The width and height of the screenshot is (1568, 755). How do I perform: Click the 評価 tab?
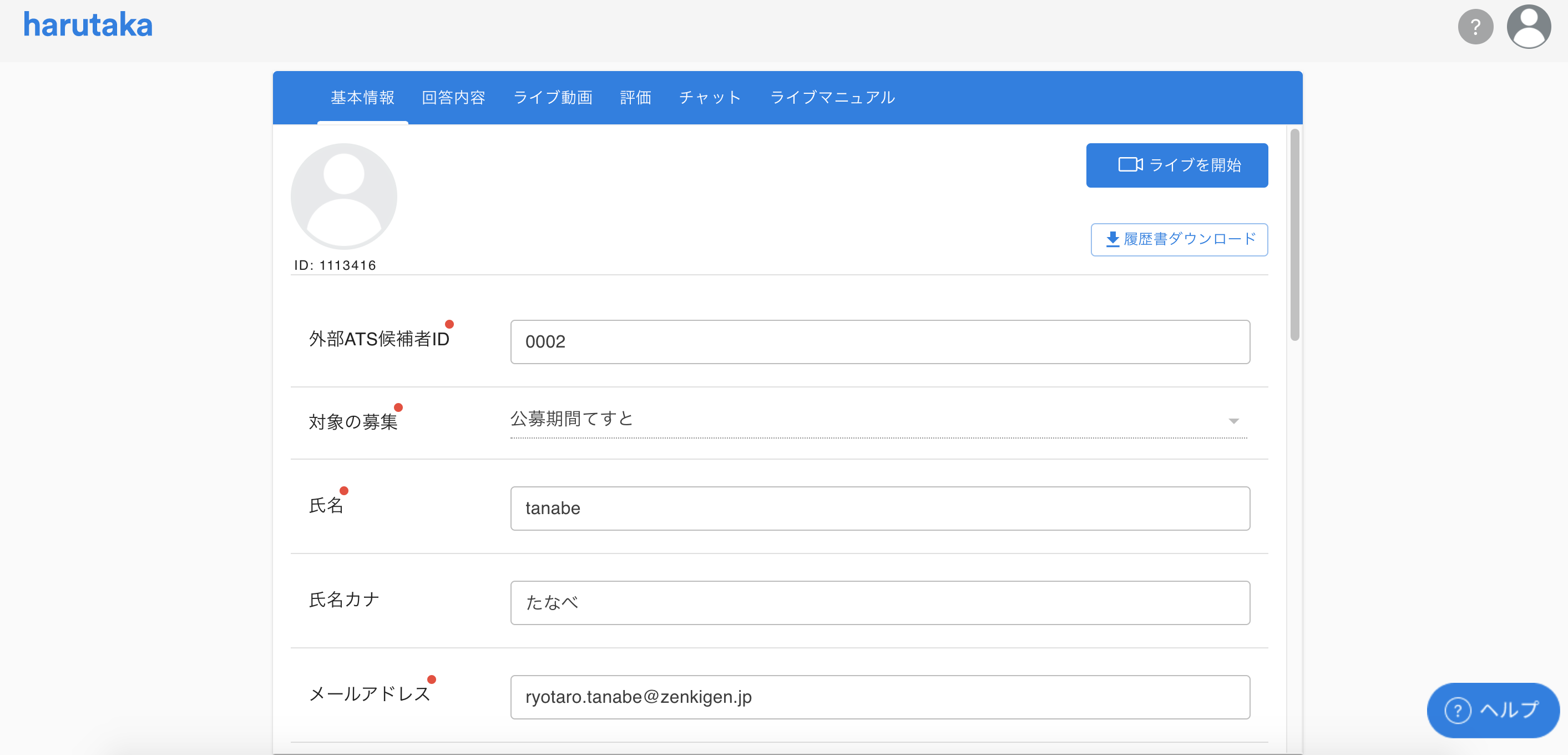coord(639,97)
